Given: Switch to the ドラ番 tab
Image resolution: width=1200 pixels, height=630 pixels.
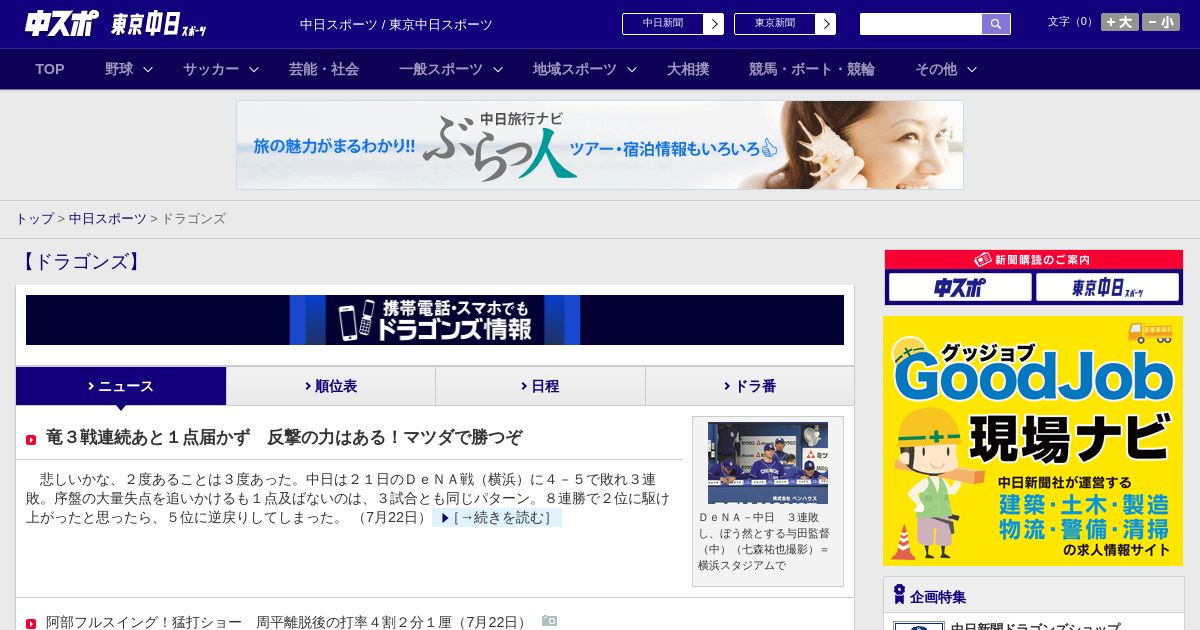Looking at the screenshot, I should pos(750,386).
